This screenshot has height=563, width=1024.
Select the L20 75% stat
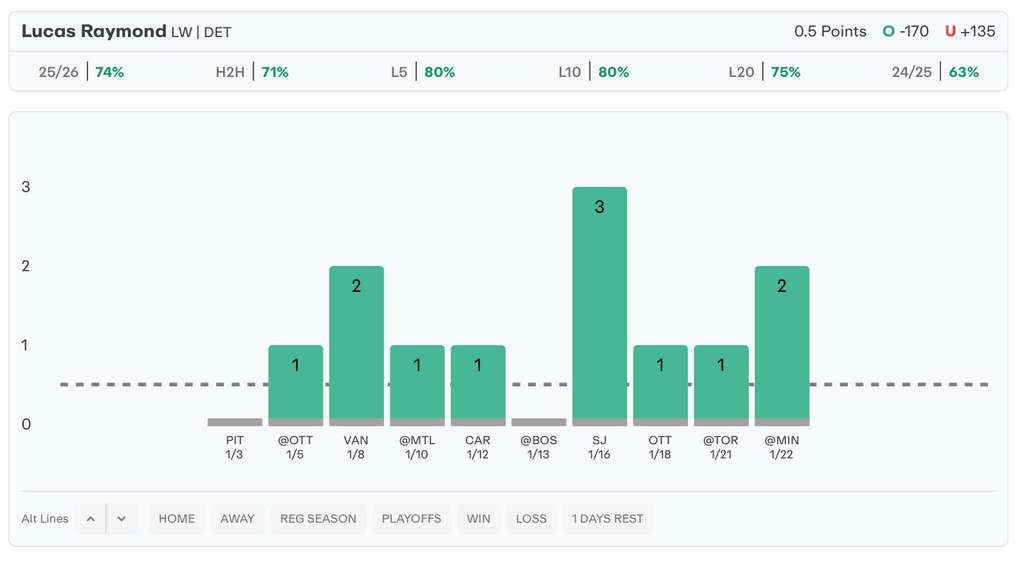coord(765,72)
